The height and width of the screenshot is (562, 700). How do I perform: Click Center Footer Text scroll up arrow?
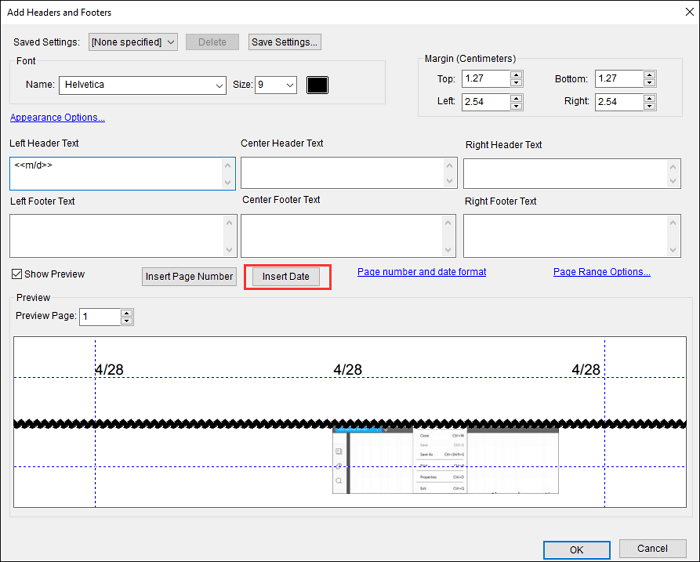pyautogui.click(x=448, y=222)
